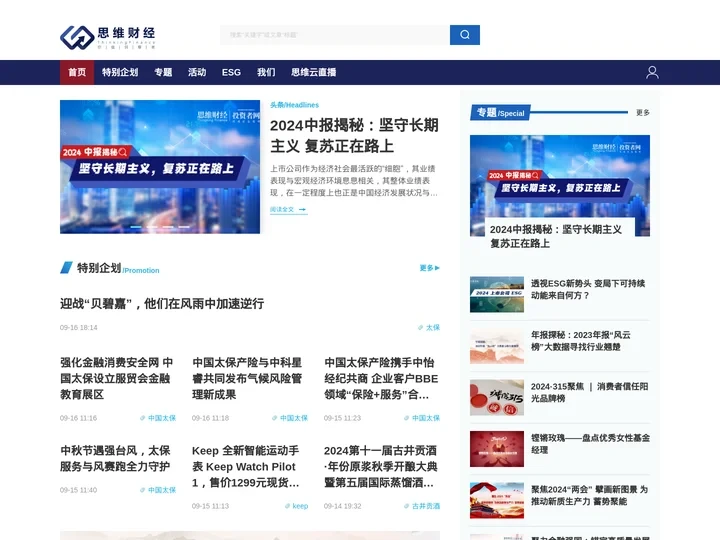This screenshot has height=540, width=720.
Task: Open thumbnail for 铿锵玫瑰
Action: [x=497, y=449]
